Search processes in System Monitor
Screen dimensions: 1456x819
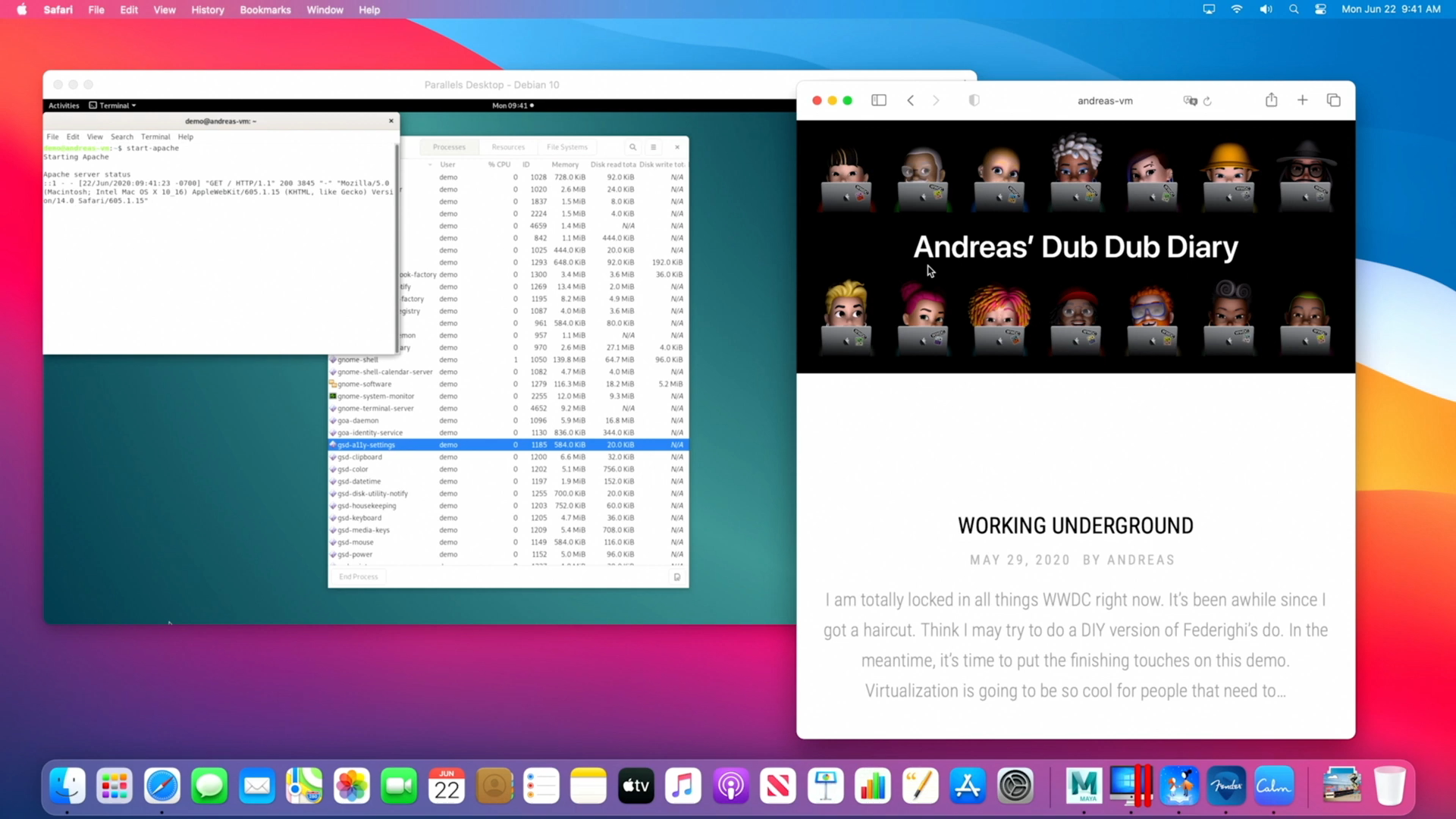[632, 147]
